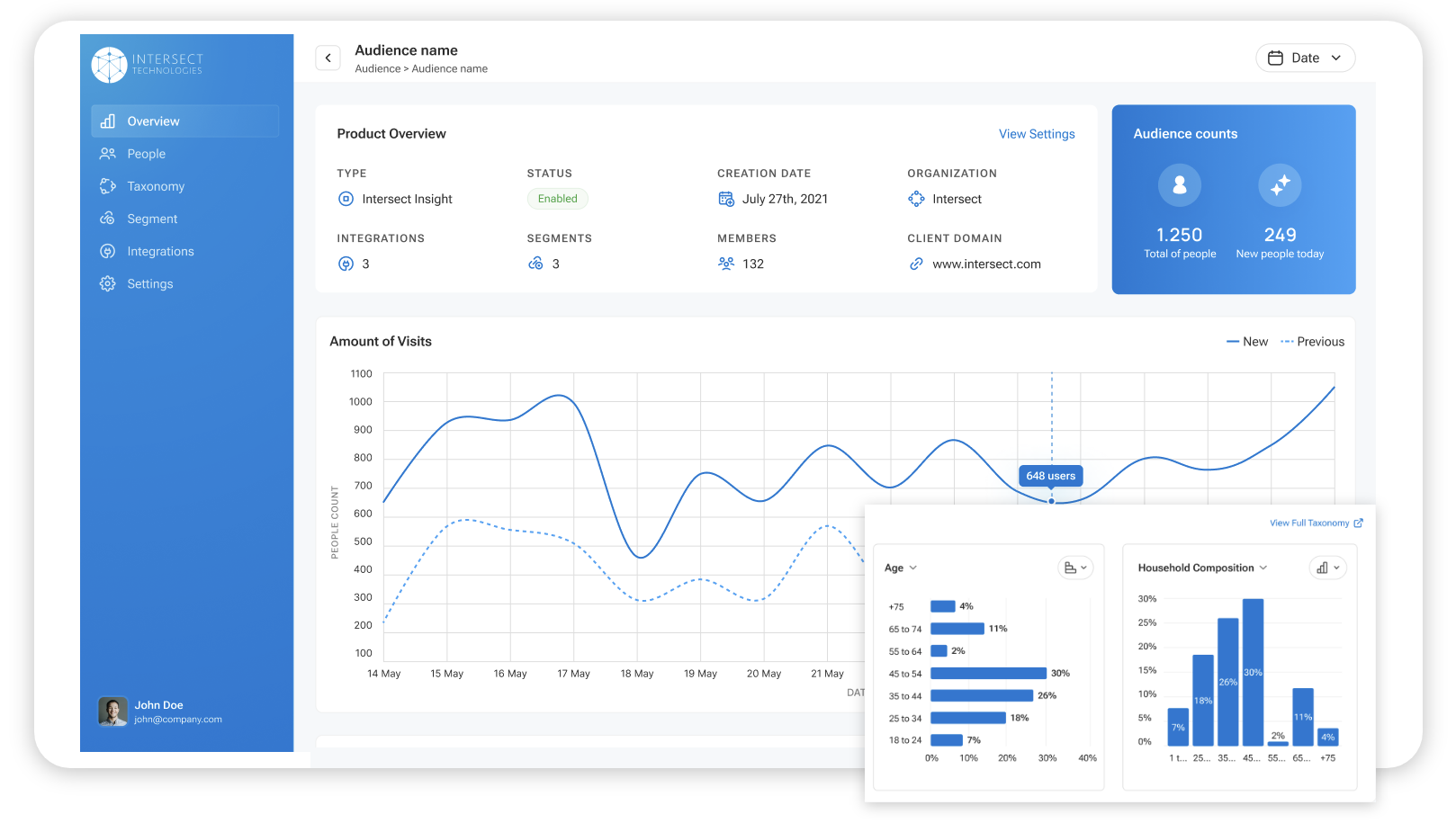Go back using the left chevron button

click(328, 58)
